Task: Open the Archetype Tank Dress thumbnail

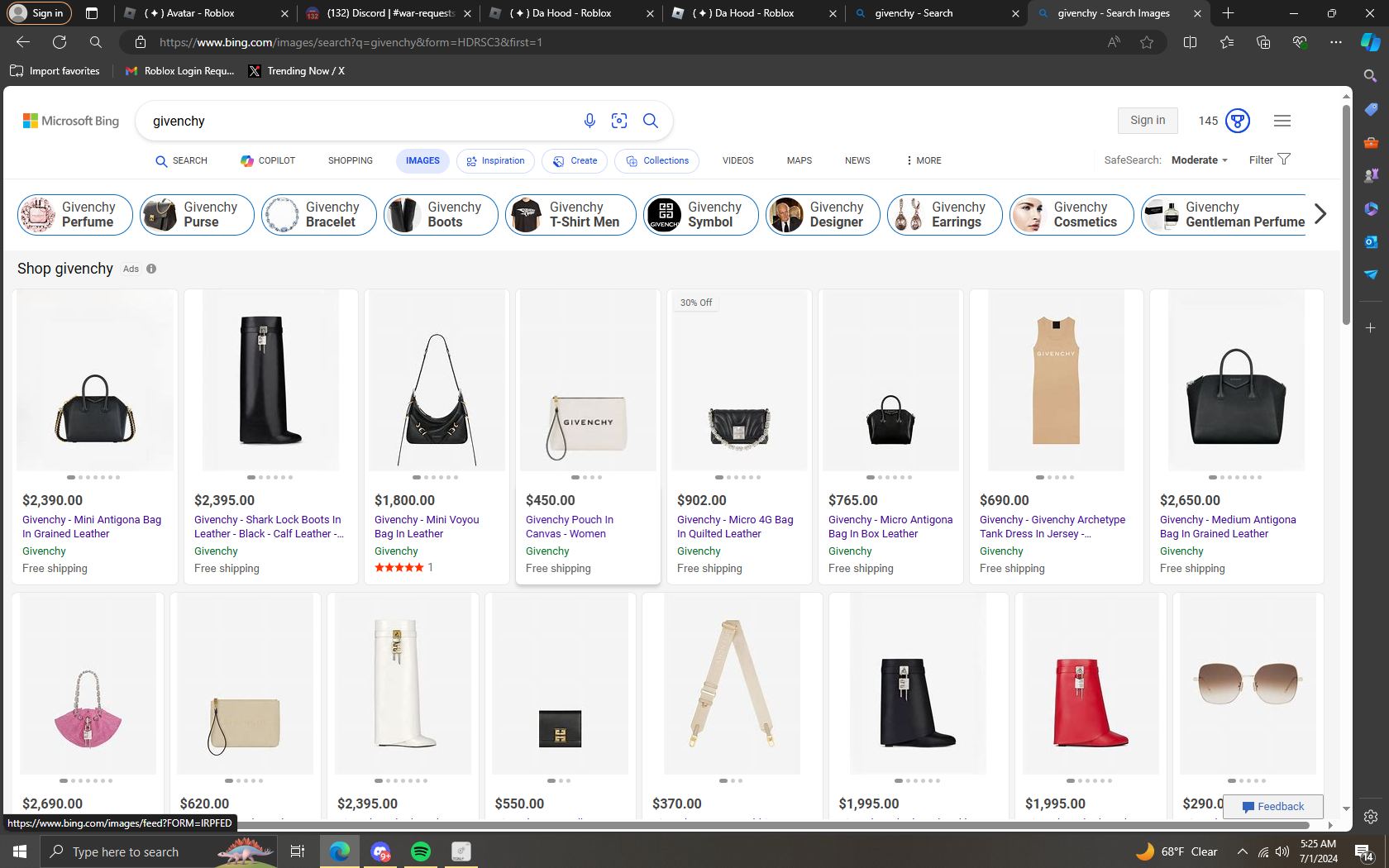Action: [1056, 380]
